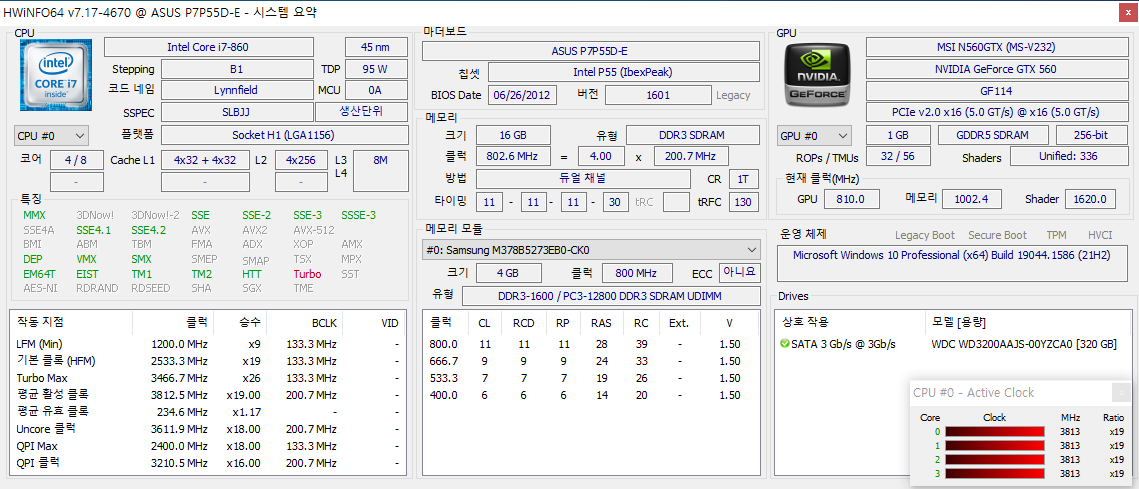Viewport: 1139px width, 489px height.
Task: Click the HTT feature flag
Action: (251, 274)
